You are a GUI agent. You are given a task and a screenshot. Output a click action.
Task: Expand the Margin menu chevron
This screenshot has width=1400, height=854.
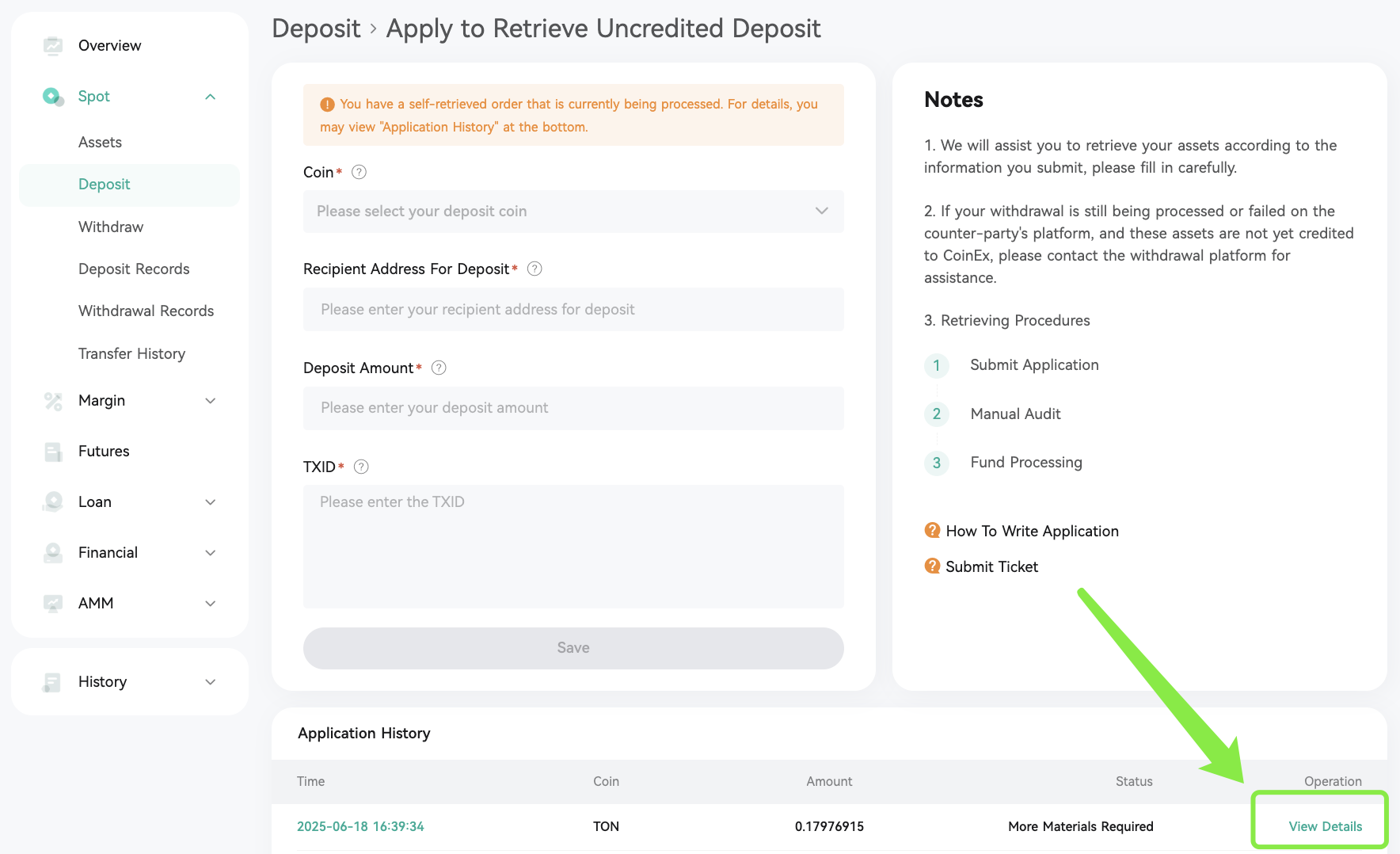pyautogui.click(x=211, y=401)
